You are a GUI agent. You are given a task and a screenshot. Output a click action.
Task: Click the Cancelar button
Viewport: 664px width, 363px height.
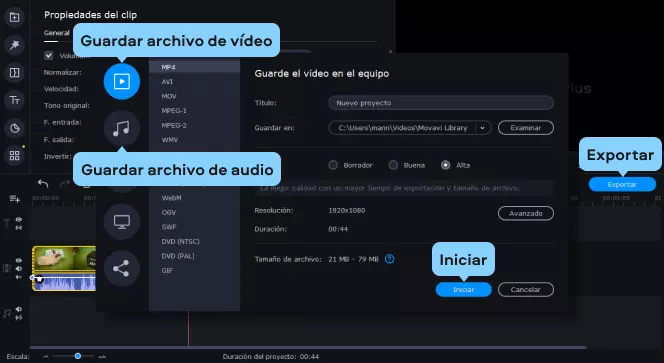pyautogui.click(x=526, y=290)
